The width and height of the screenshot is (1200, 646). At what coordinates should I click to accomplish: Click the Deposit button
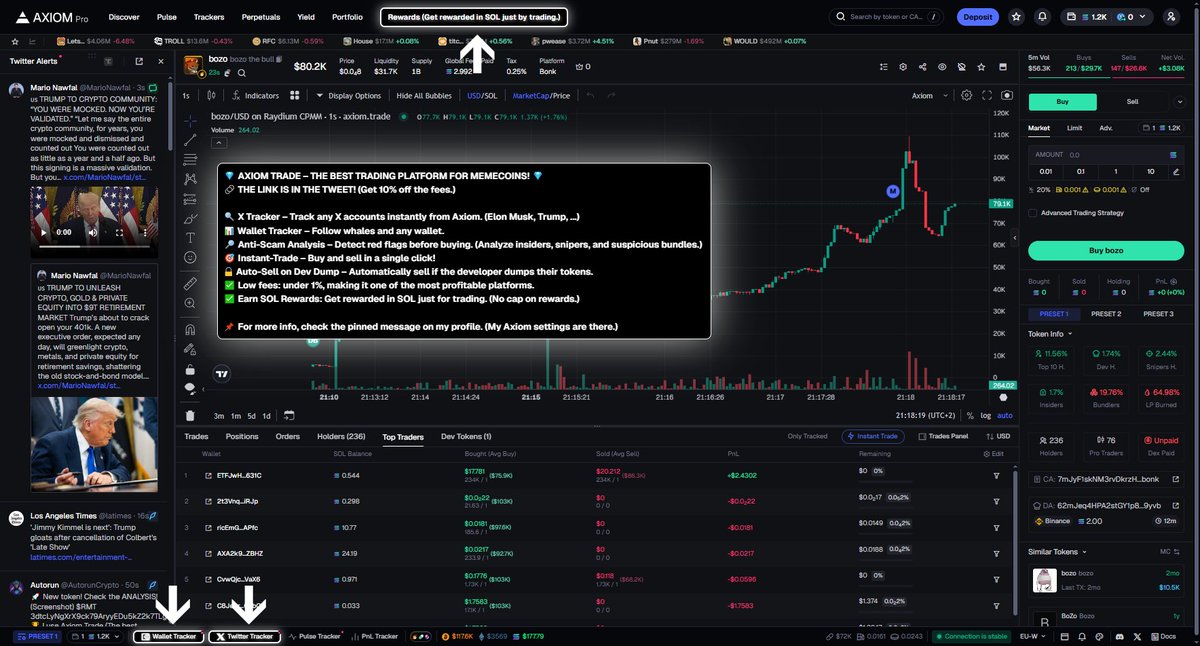[x=977, y=17]
